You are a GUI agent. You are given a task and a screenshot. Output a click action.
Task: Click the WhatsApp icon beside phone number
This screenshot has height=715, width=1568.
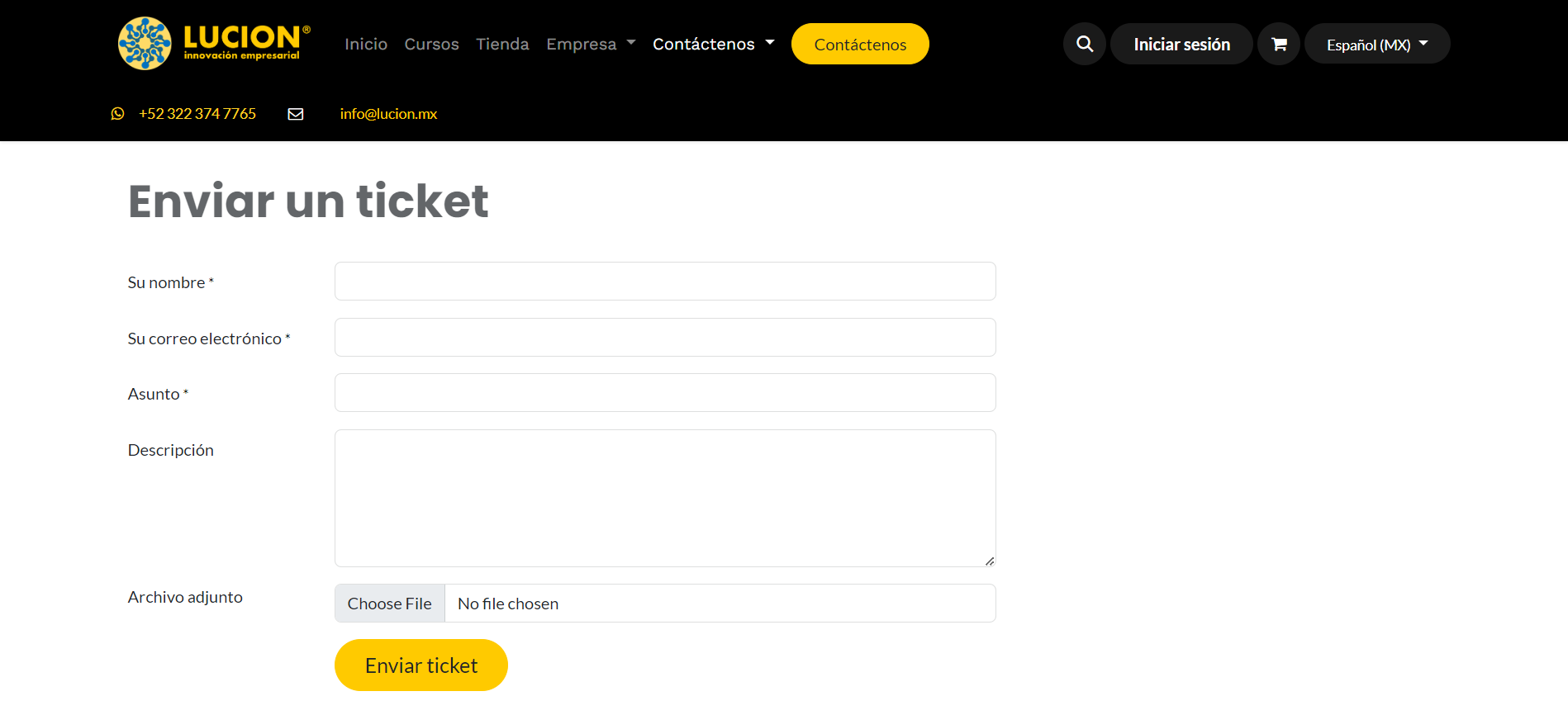point(118,114)
